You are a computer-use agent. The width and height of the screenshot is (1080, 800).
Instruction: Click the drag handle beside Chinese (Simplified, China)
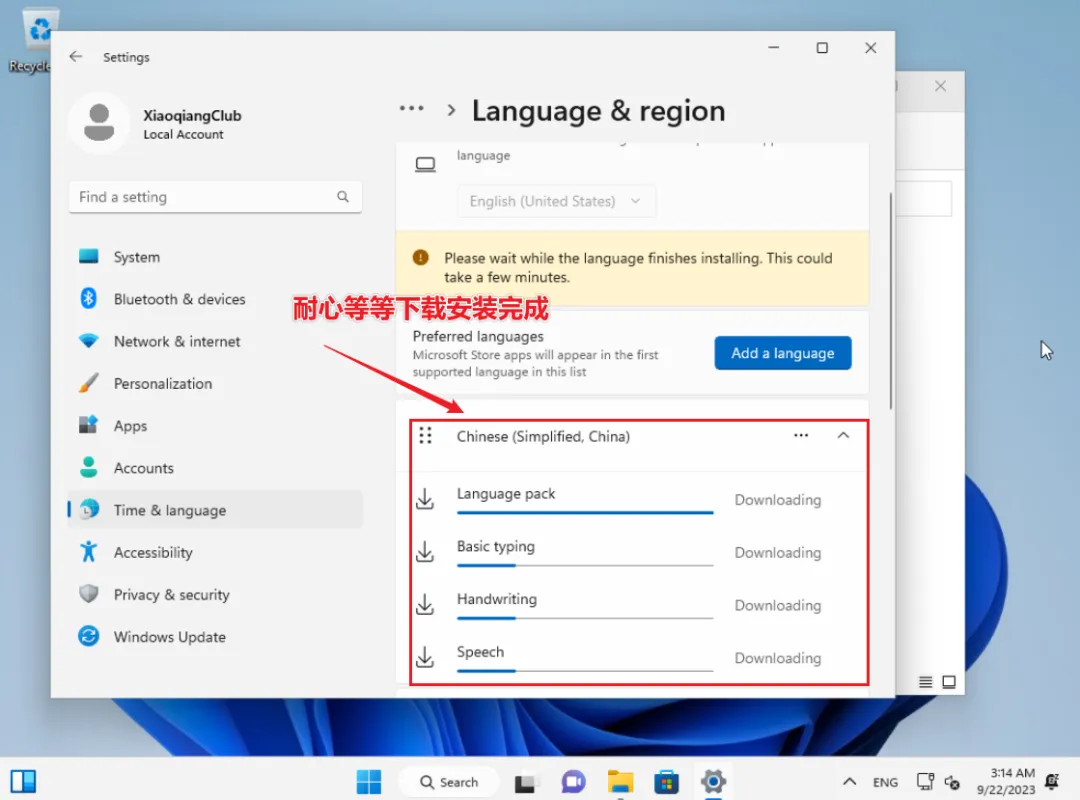[426, 436]
